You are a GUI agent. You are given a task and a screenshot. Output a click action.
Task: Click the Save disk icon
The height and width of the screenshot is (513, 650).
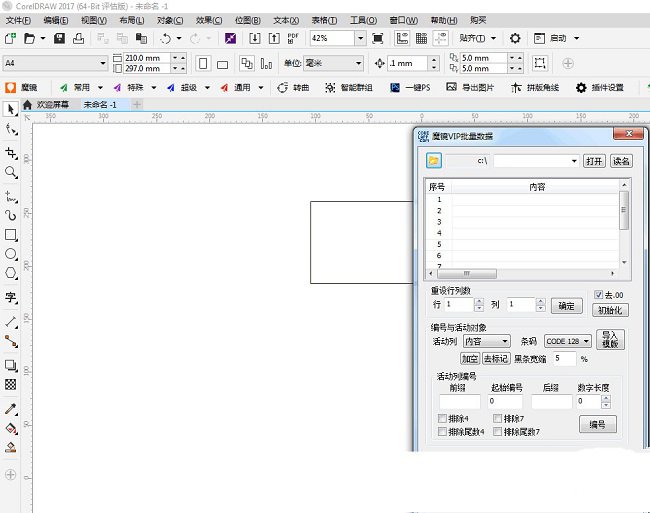point(59,38)
